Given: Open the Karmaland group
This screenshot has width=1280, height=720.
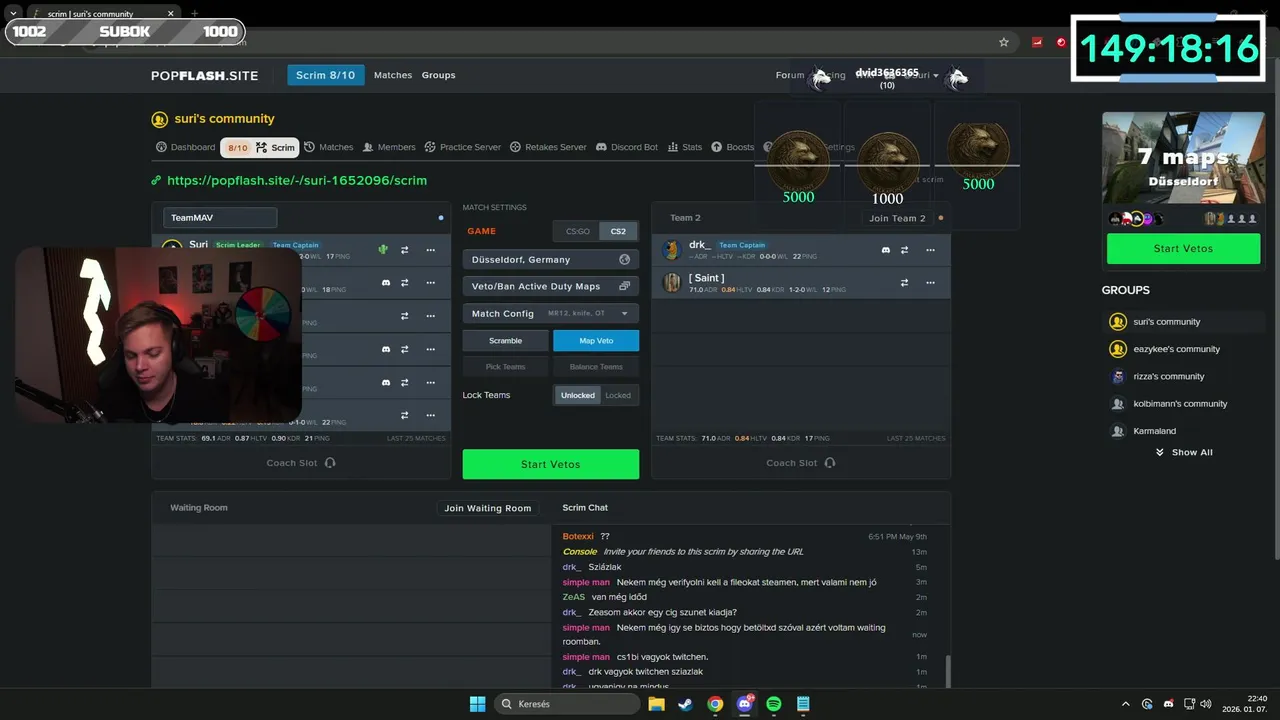Looking at the screenshot, I should (1154, 431).
